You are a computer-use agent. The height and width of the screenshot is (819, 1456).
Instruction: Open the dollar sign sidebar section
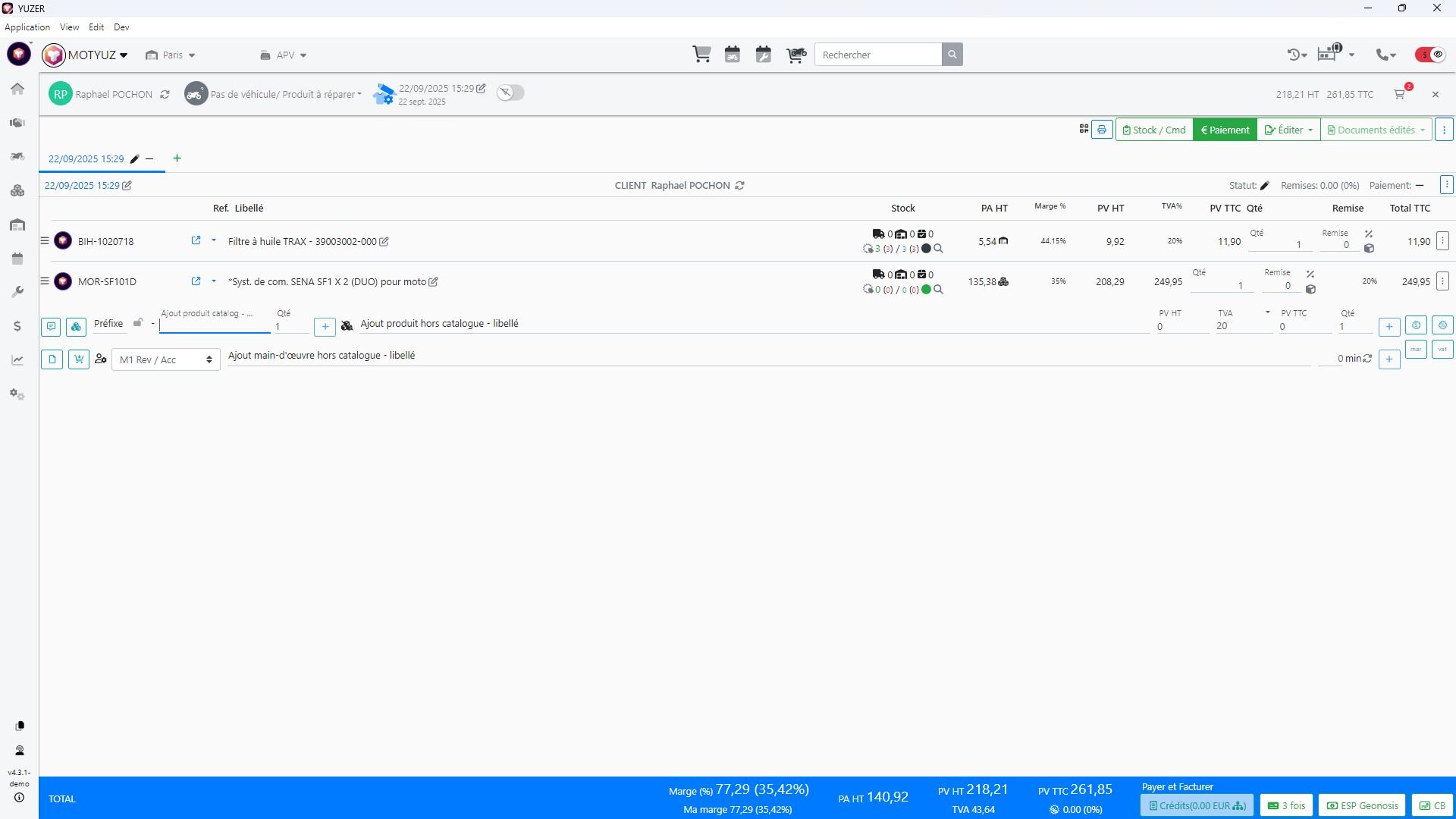[x=17, y=326]
